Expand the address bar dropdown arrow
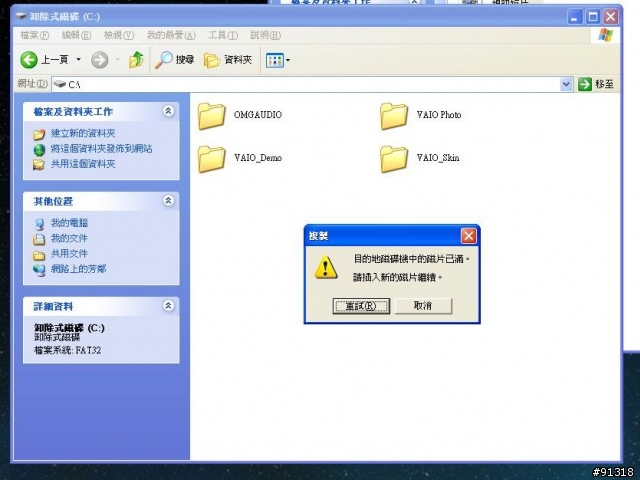 tap(566, 84)
